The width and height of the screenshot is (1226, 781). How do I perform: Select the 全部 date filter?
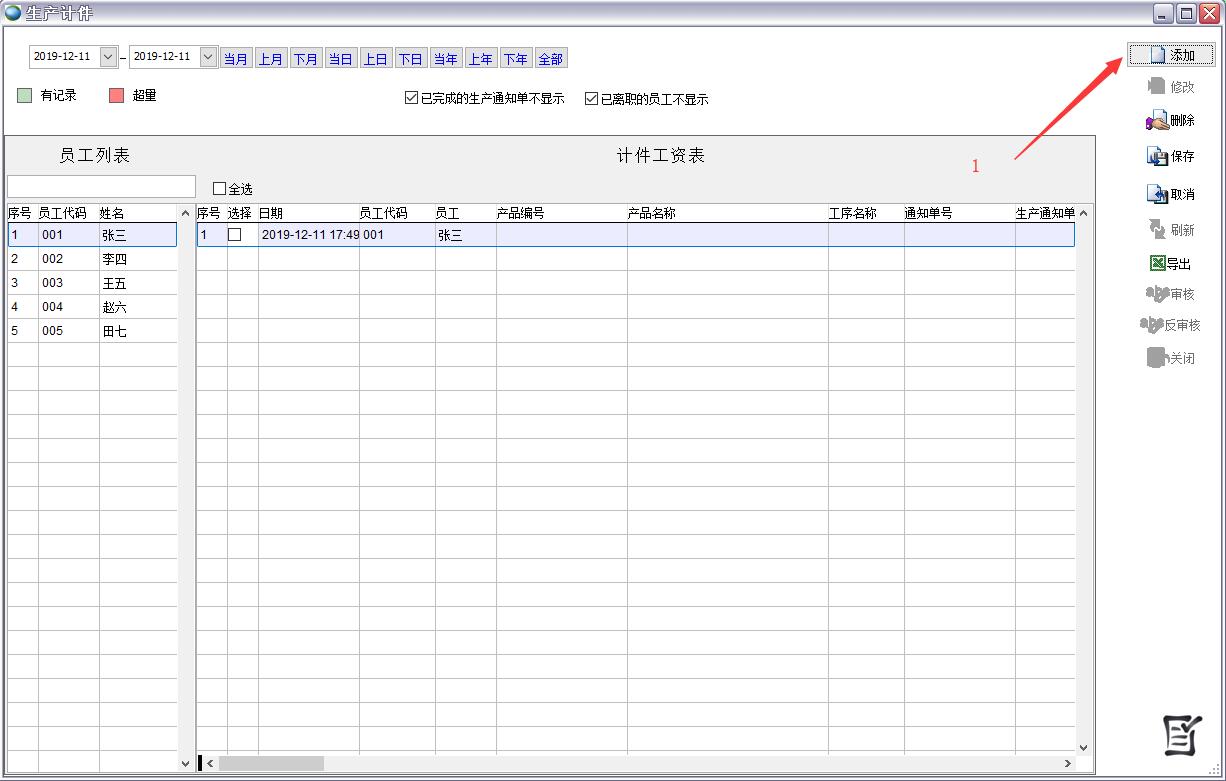[x=551, y=59]
